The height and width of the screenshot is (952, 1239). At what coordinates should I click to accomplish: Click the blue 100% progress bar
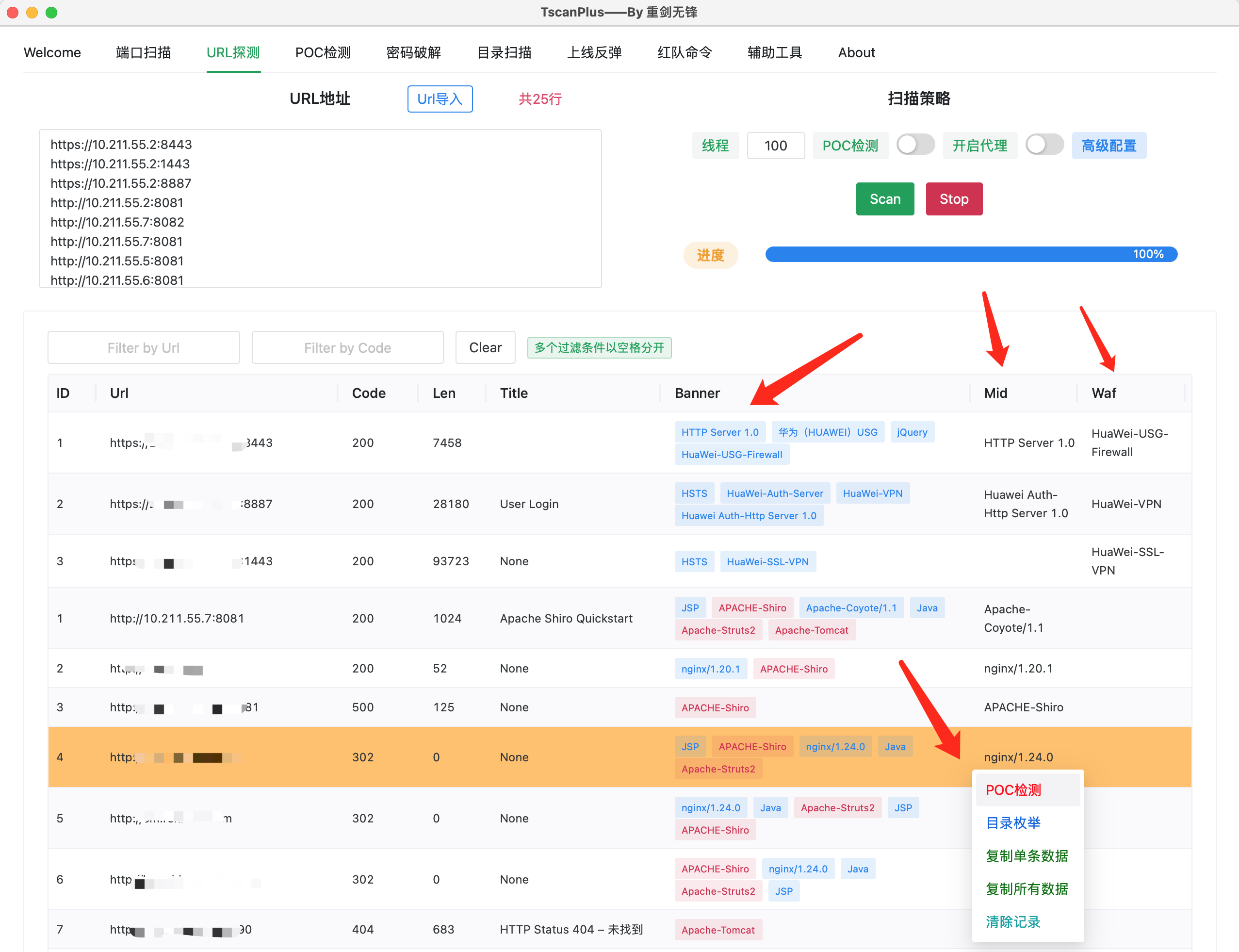(970, 254)
